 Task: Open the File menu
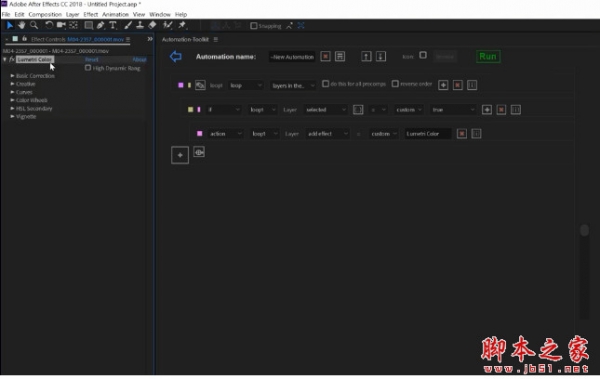6,15
